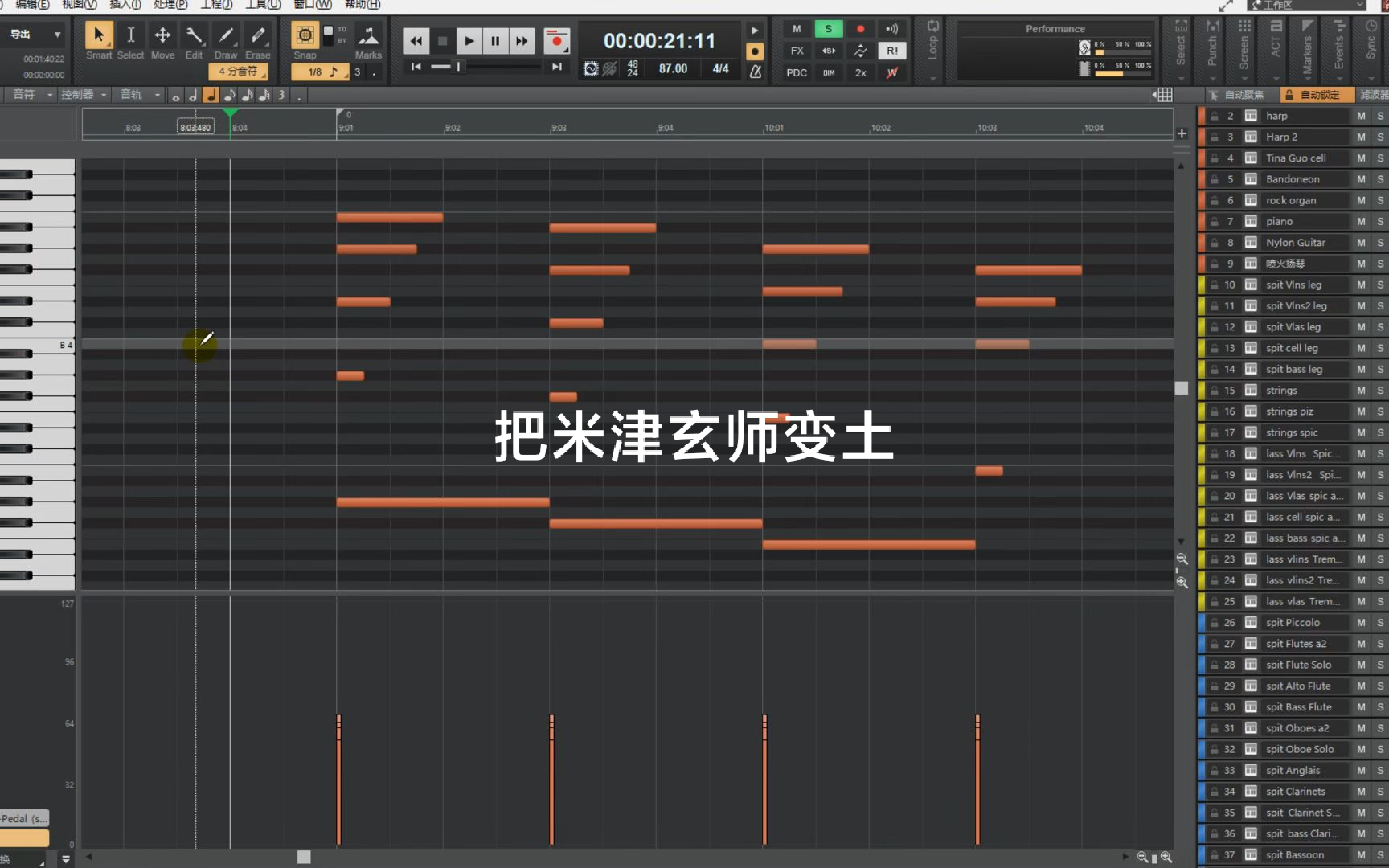Viewport: 1389px width, 868px height.
Task: Select eighth note duration
Action: 229,96
